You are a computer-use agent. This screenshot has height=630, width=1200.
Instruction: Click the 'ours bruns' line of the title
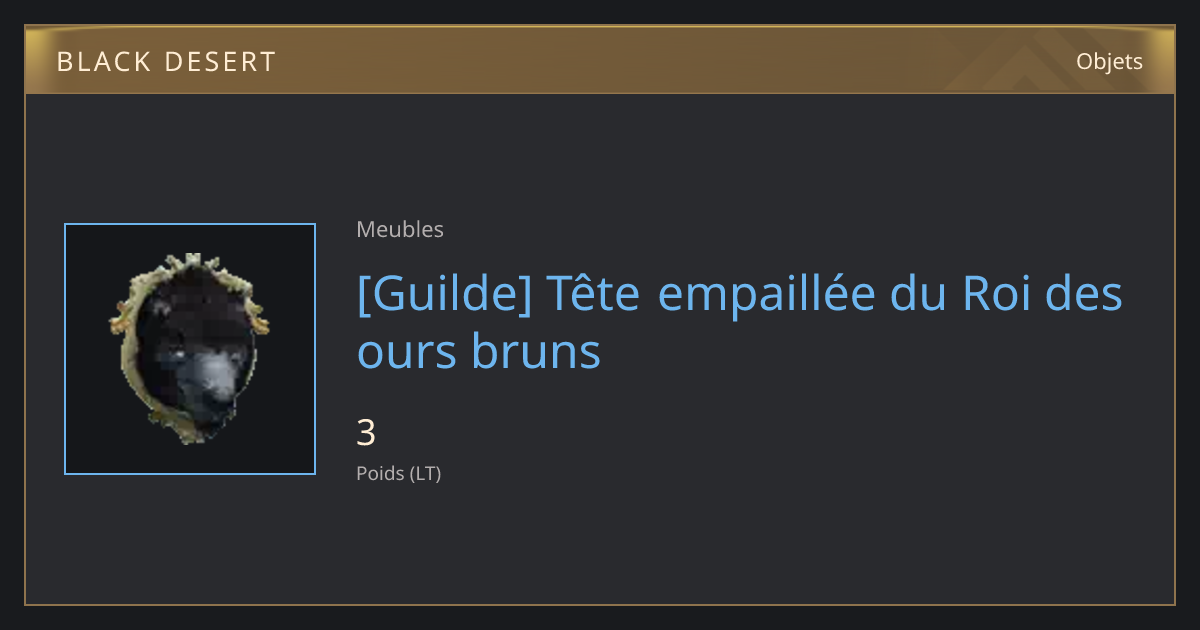(x=478, y=352)
